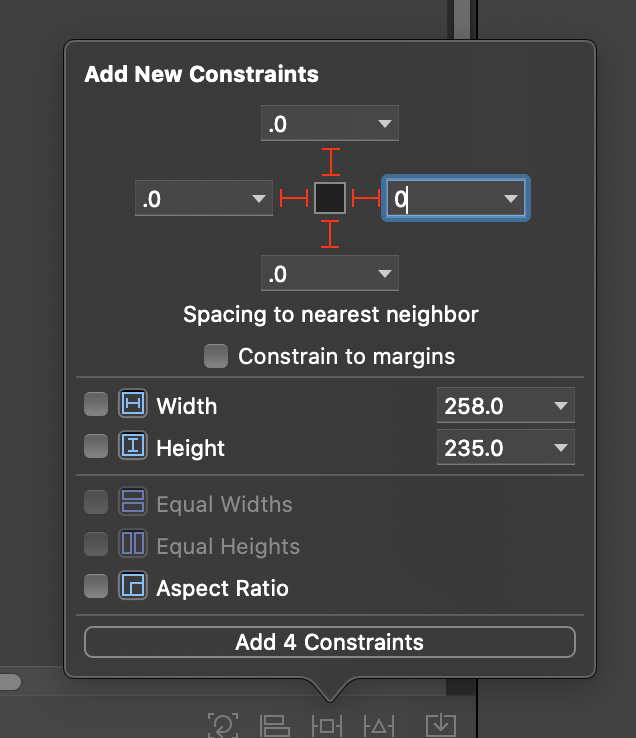
Task: Enable the Constrain to margins checkbox
Action: [x=215, y=356]
